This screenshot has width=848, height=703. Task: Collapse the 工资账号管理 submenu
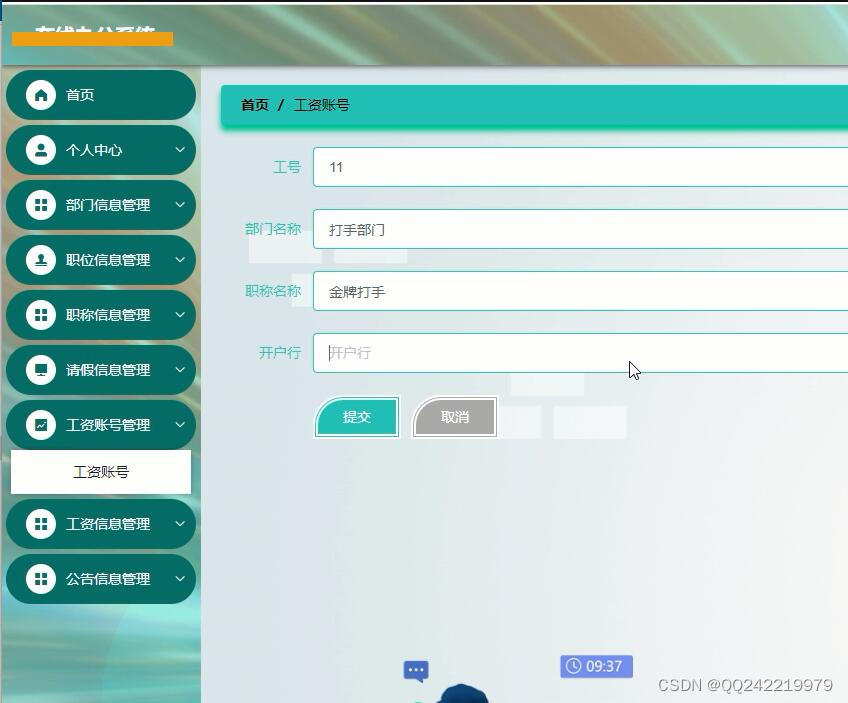tap(180, 424)
